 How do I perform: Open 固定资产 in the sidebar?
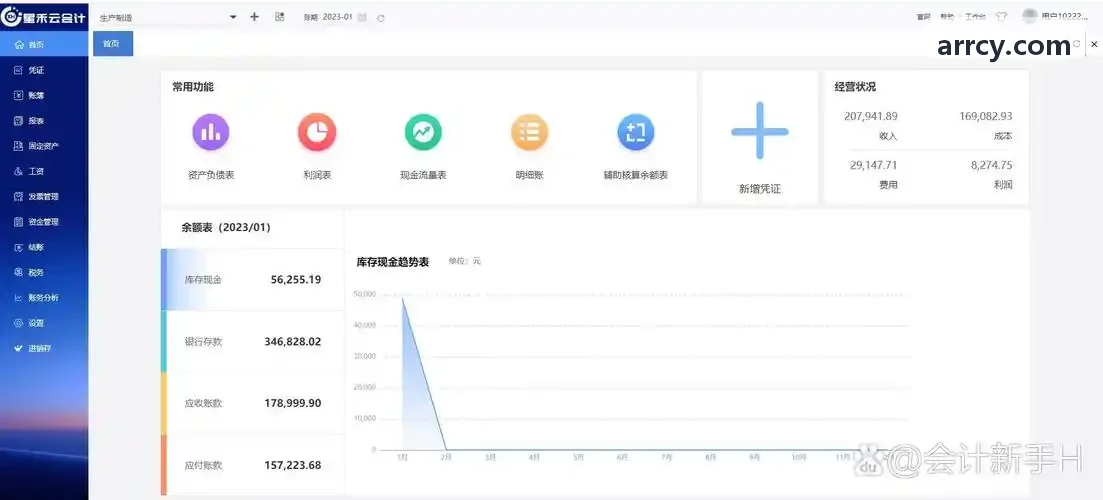click(44, 146)
